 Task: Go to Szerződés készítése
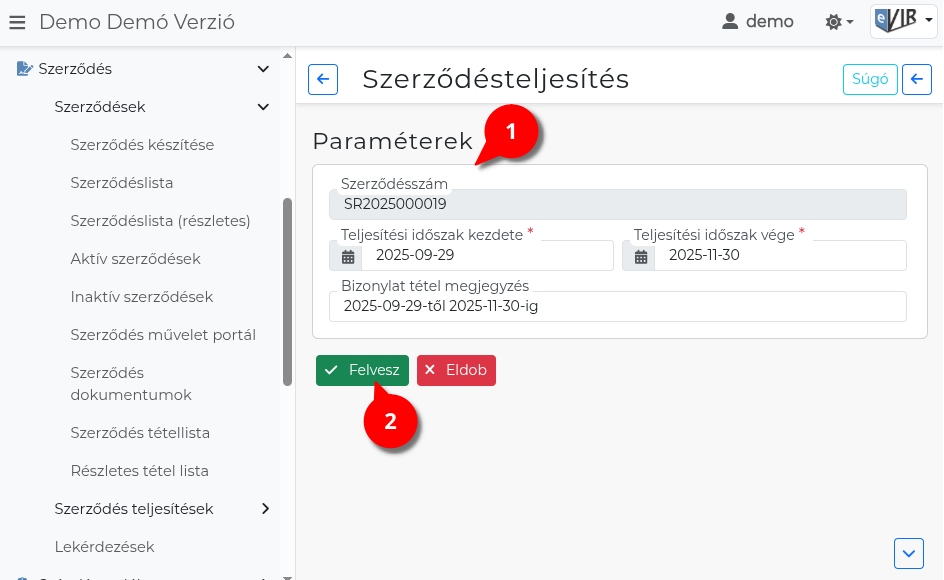click(142, 145)
